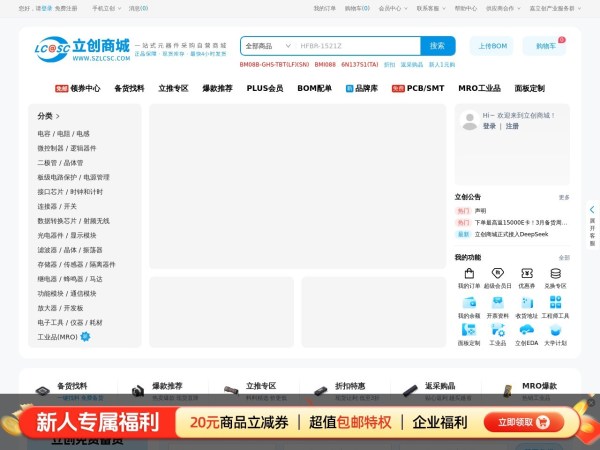Open 我的订单 icon in 我的功能

(x=469, y=274)
